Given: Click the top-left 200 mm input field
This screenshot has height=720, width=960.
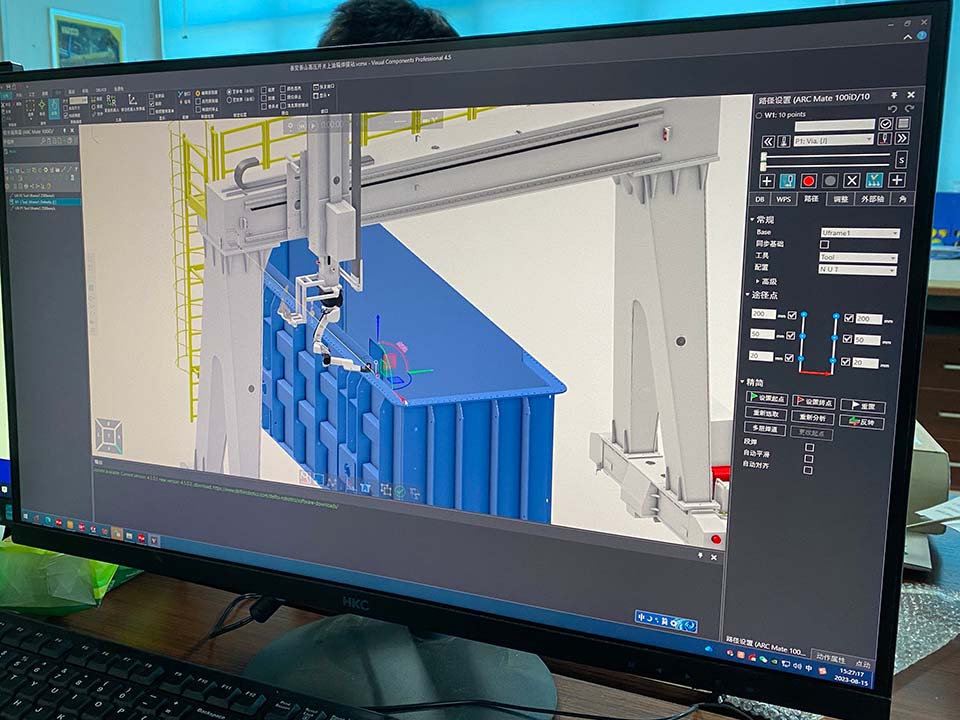Looking at the screenshot, I should (x=764, y=314).
